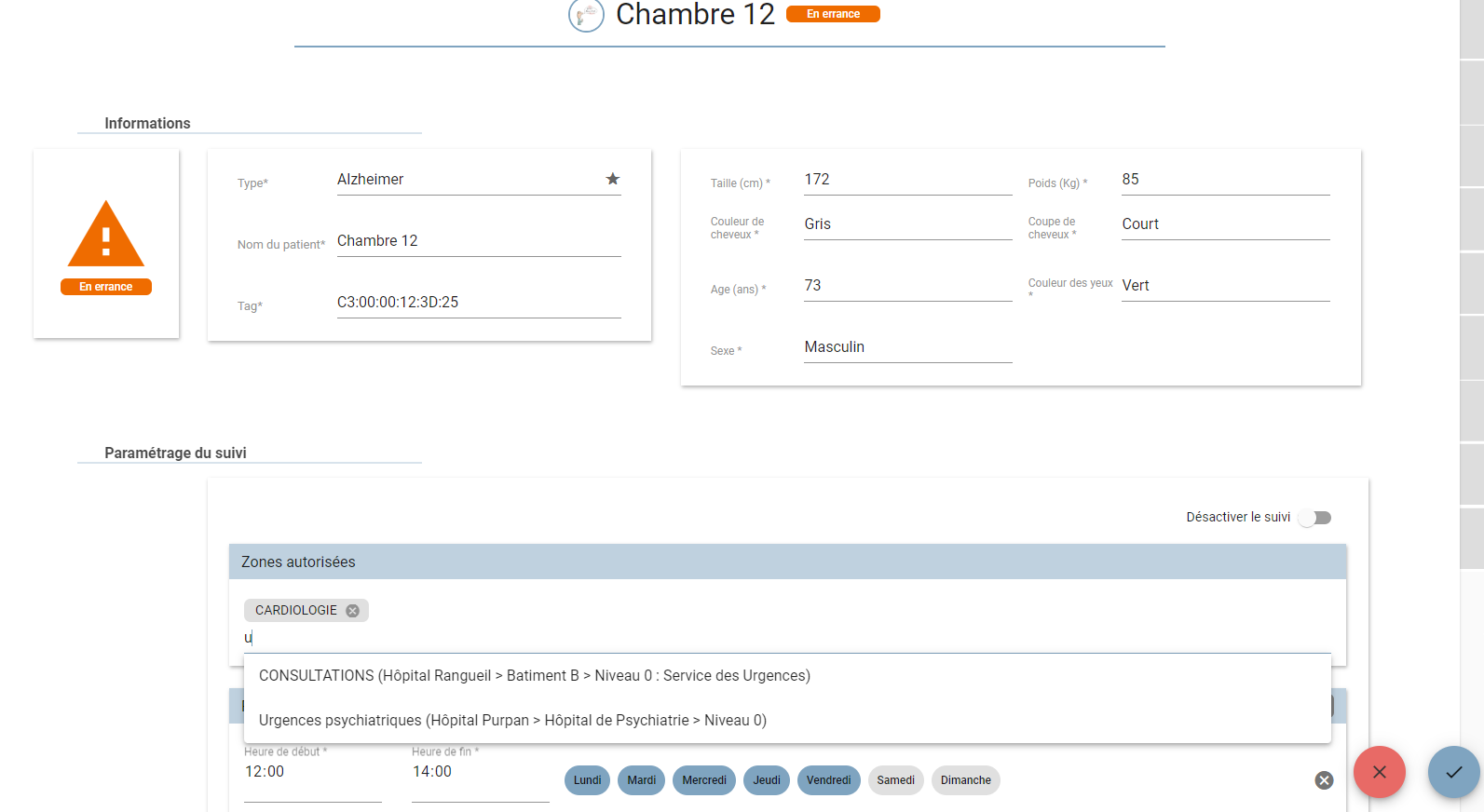Click the star icon in Type field
The height and width of the screenshot is (812, 1484).
(613, 179)
